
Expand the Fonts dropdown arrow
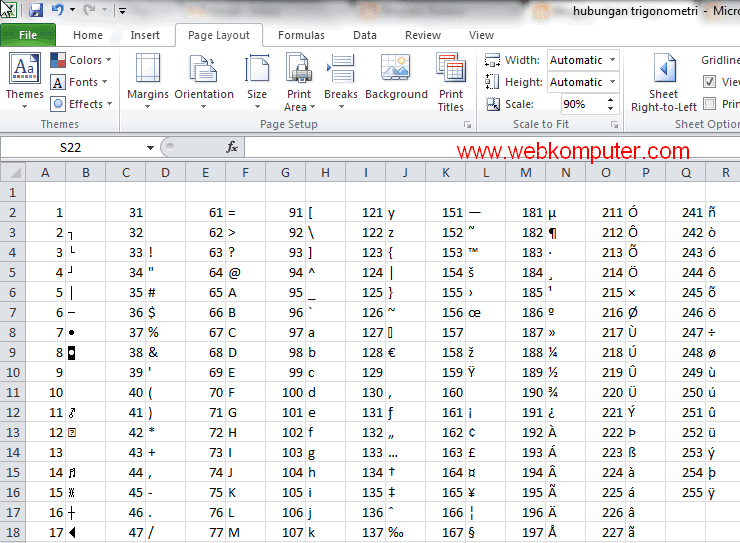104,82
